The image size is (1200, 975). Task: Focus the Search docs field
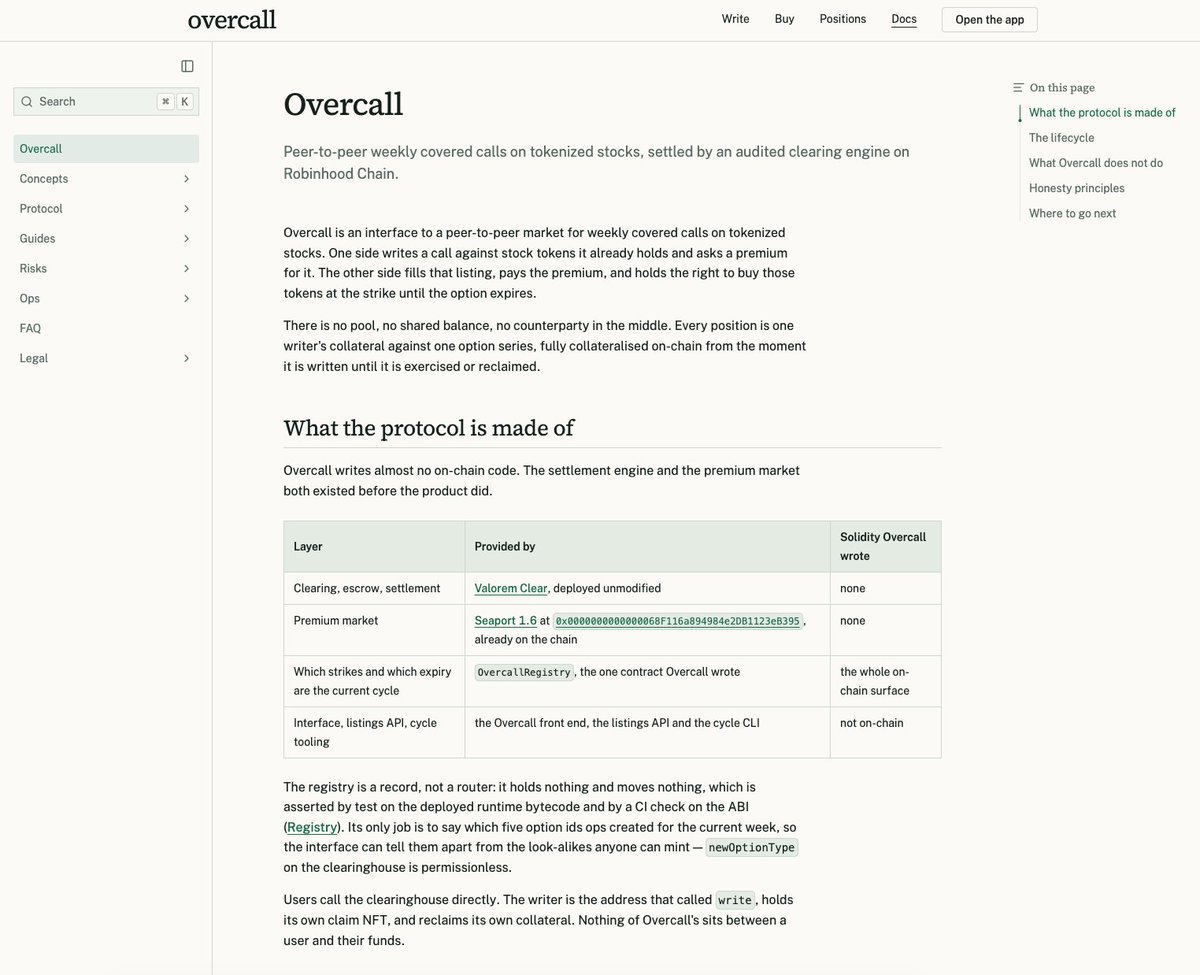tap(106, 102)
